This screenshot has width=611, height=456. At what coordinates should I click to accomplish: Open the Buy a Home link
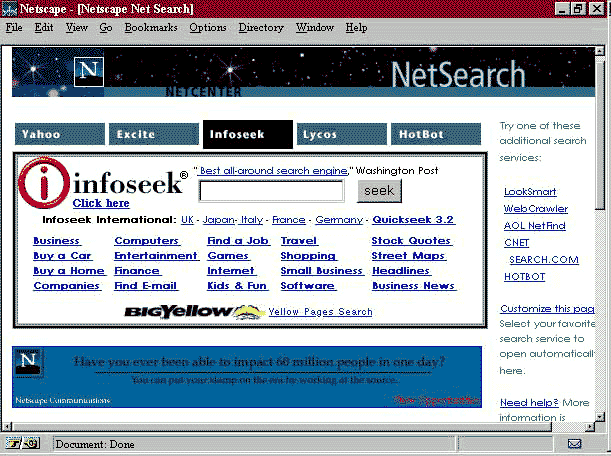(x=69, y=271)
